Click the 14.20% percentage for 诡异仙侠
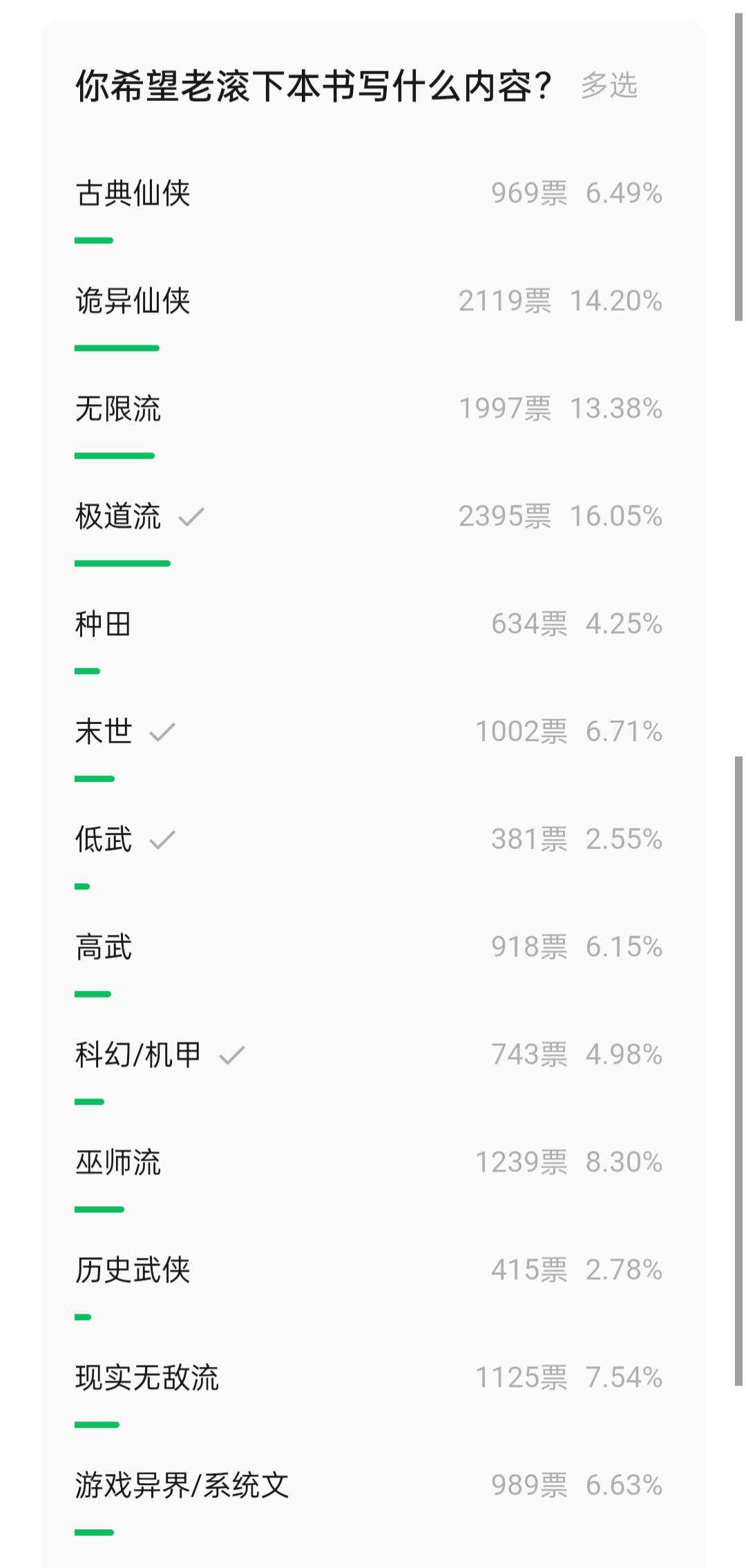 616,301
